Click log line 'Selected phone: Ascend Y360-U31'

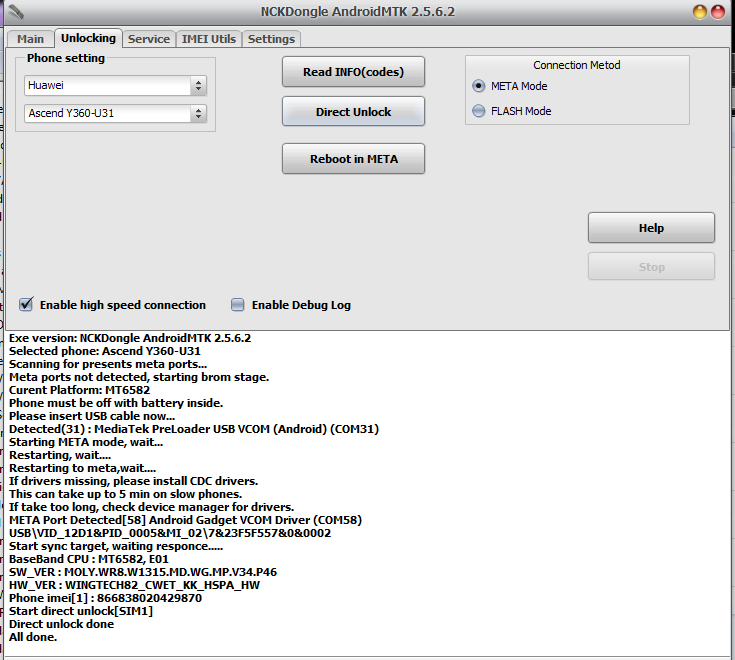point(105,351)
